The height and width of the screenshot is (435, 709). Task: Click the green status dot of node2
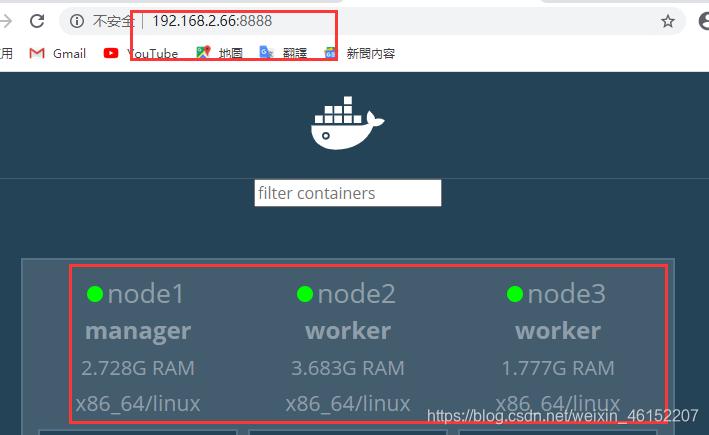pos(305,294)
